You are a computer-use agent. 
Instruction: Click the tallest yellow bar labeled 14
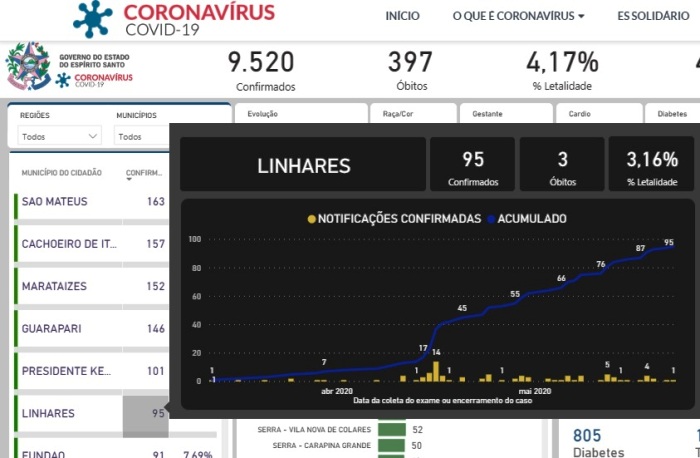coord(436,371)
